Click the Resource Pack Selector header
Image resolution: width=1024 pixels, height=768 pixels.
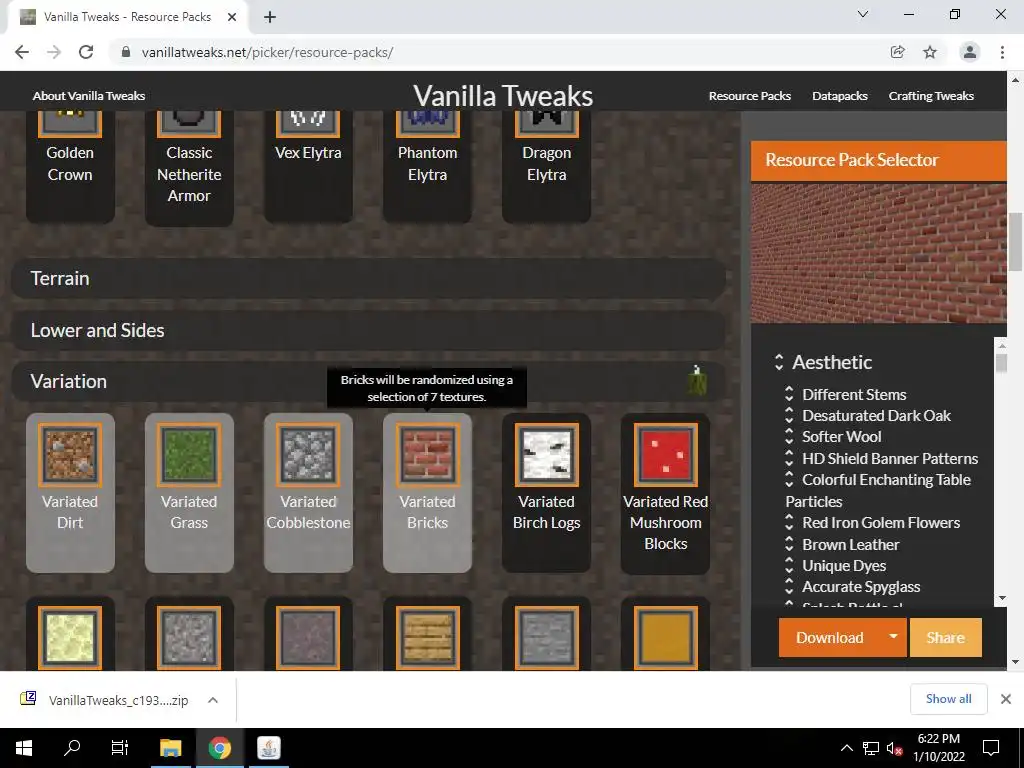[x=878, y=160]
